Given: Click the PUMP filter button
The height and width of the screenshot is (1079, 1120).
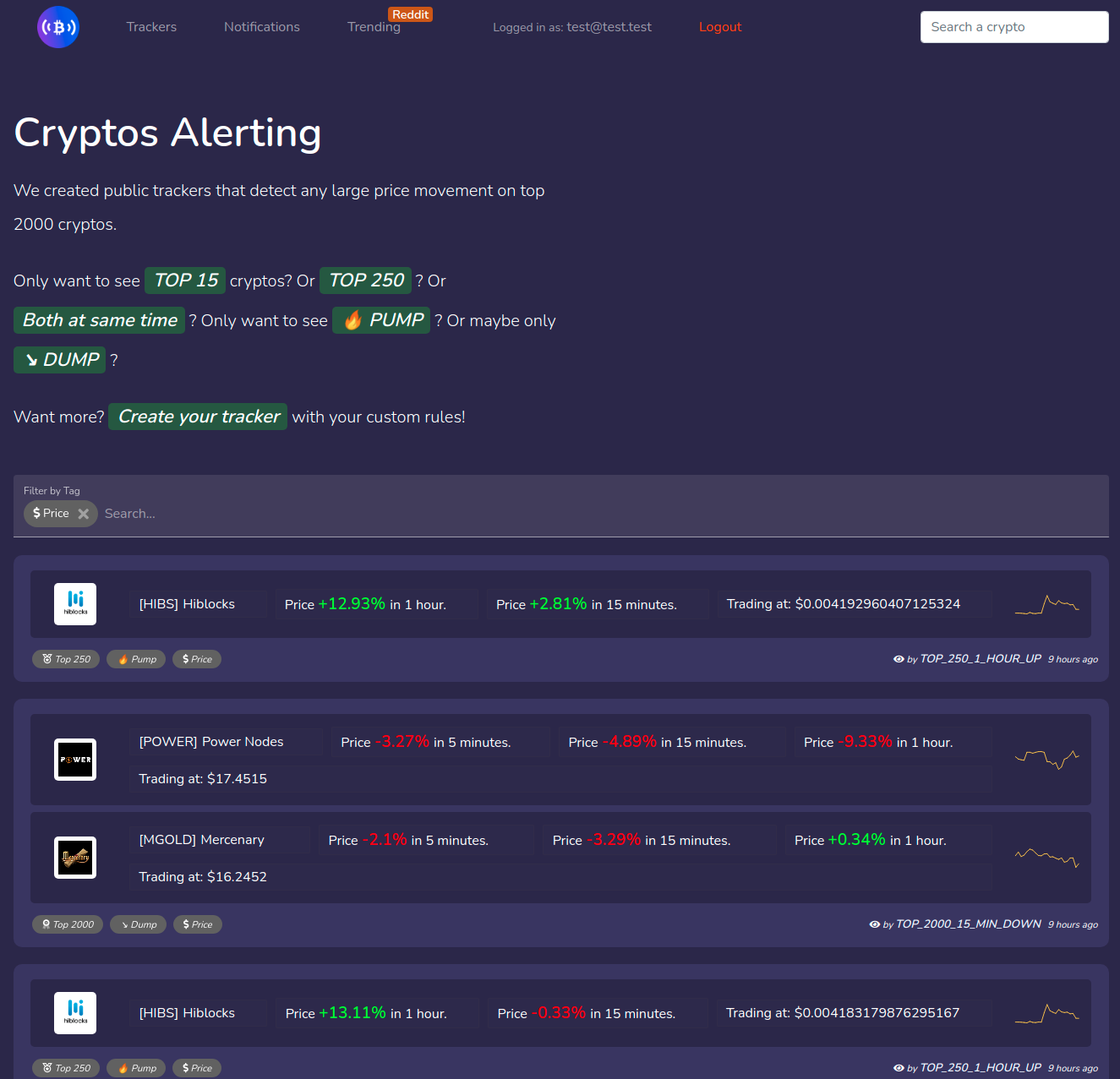Looking at the screenshot, I should click(x=380, y=320).
